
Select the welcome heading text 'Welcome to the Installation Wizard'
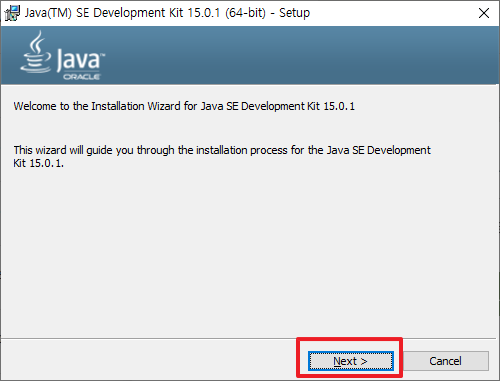click(x=184, y=106)
